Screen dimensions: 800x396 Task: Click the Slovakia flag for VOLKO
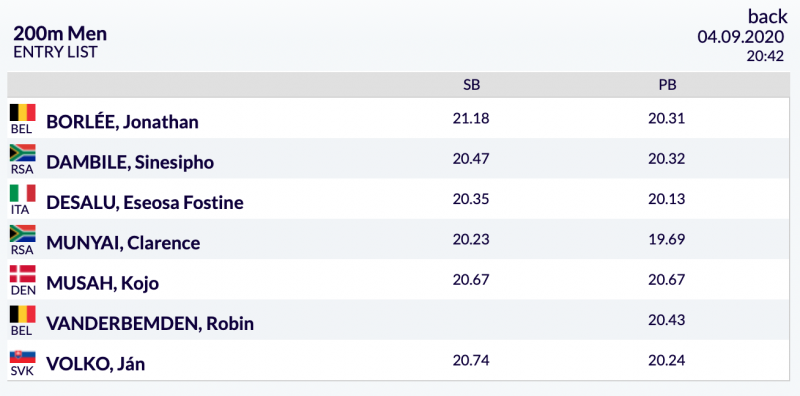[22, 356]
